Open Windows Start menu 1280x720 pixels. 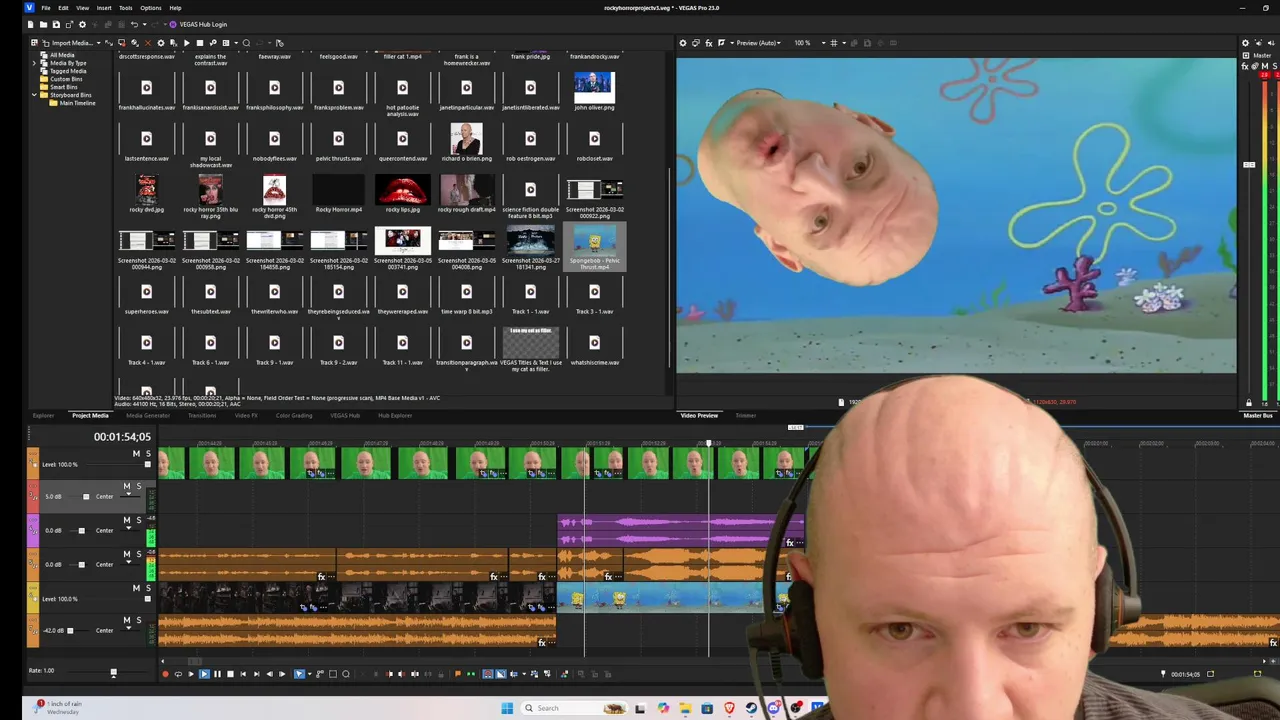click(507, 708)
